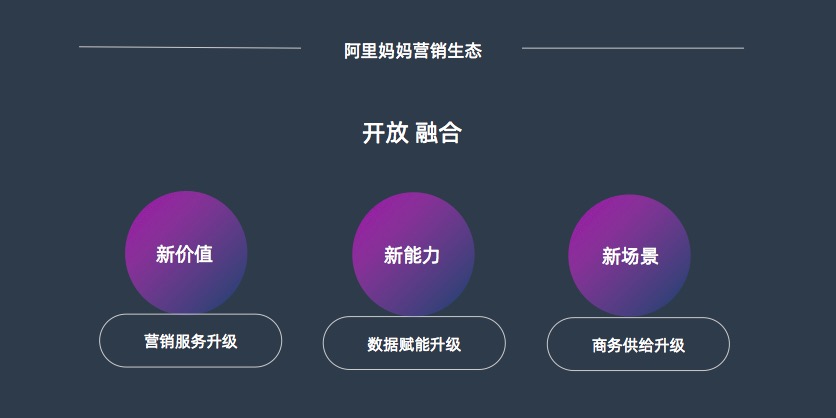Image resolution: width=836 pixels, height=418 pixels.
Task: Click the 新价值 label text
Action: coord(184,254)
